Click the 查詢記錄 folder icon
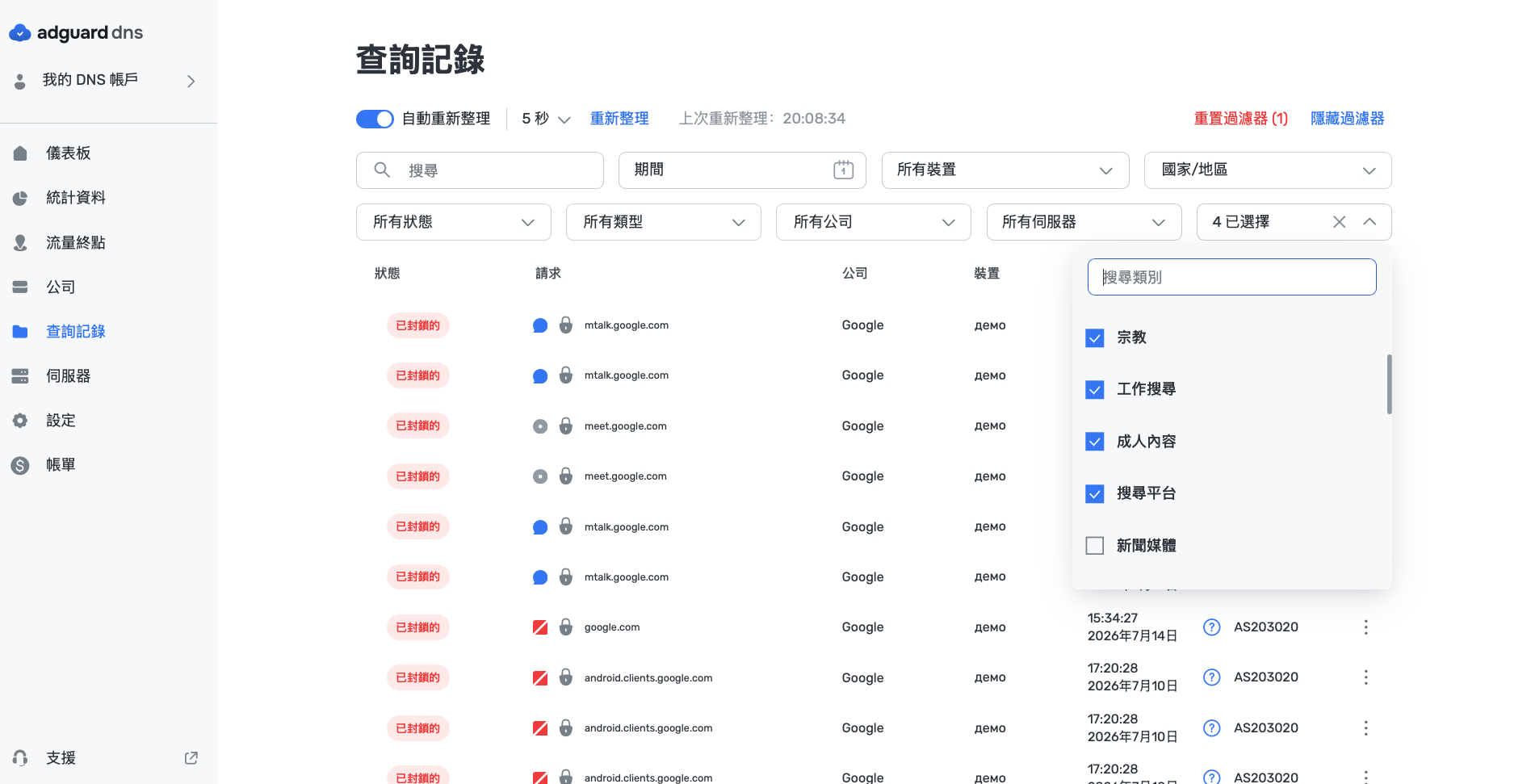The width and height of the screenshot is (1531, 784). [20, 332]
